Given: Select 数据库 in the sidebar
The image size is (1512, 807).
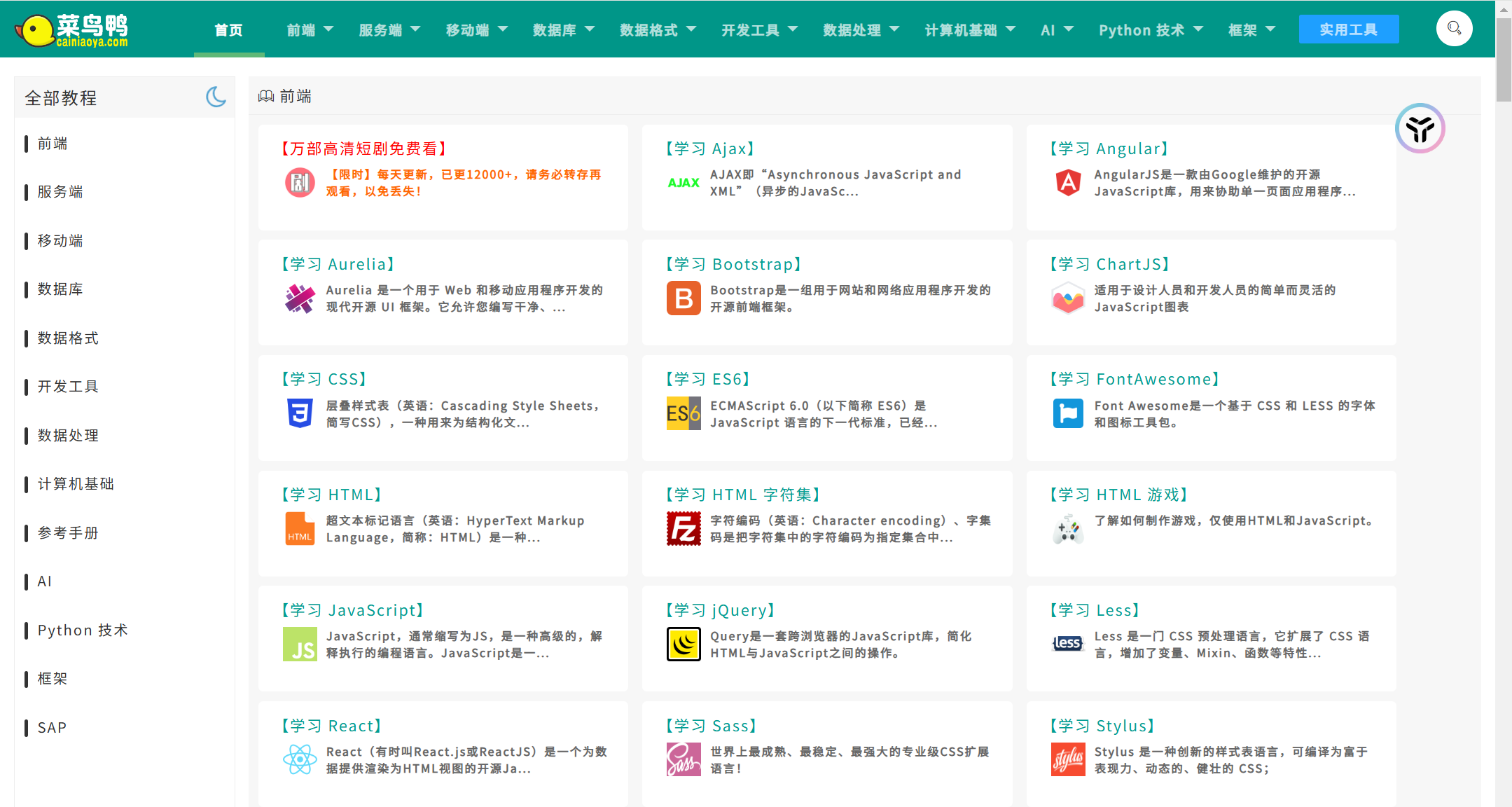Looking at the screenshot, I should click(60, 289).
